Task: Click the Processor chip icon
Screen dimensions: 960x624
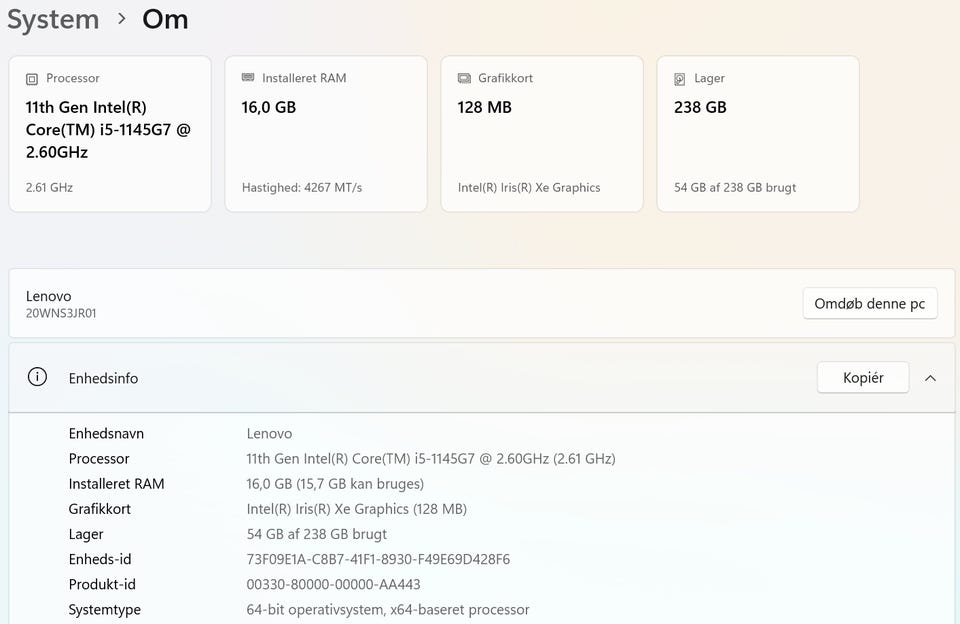Action: tap(32, 79)
